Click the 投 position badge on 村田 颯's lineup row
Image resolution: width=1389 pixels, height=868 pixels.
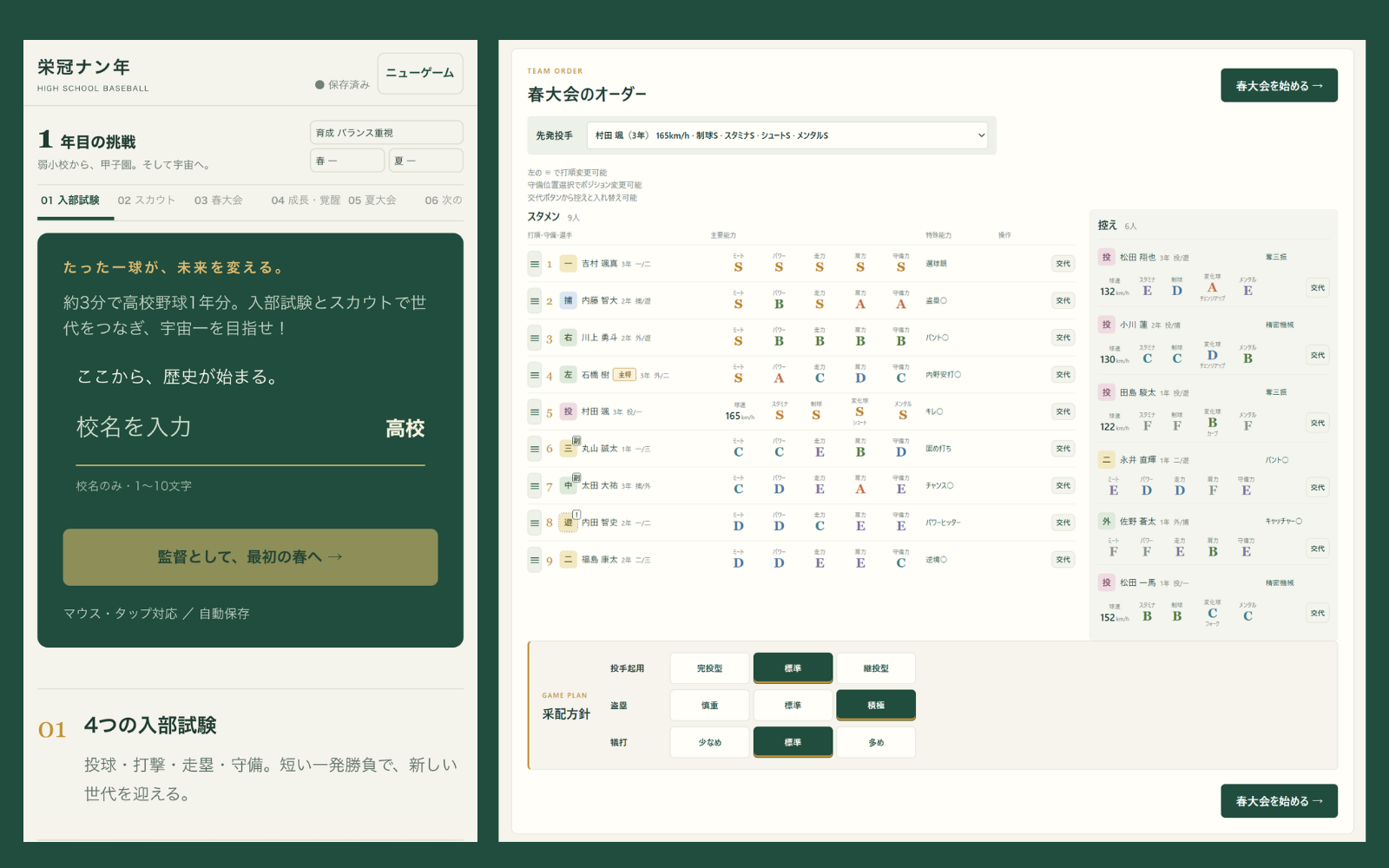pos(568,412)
